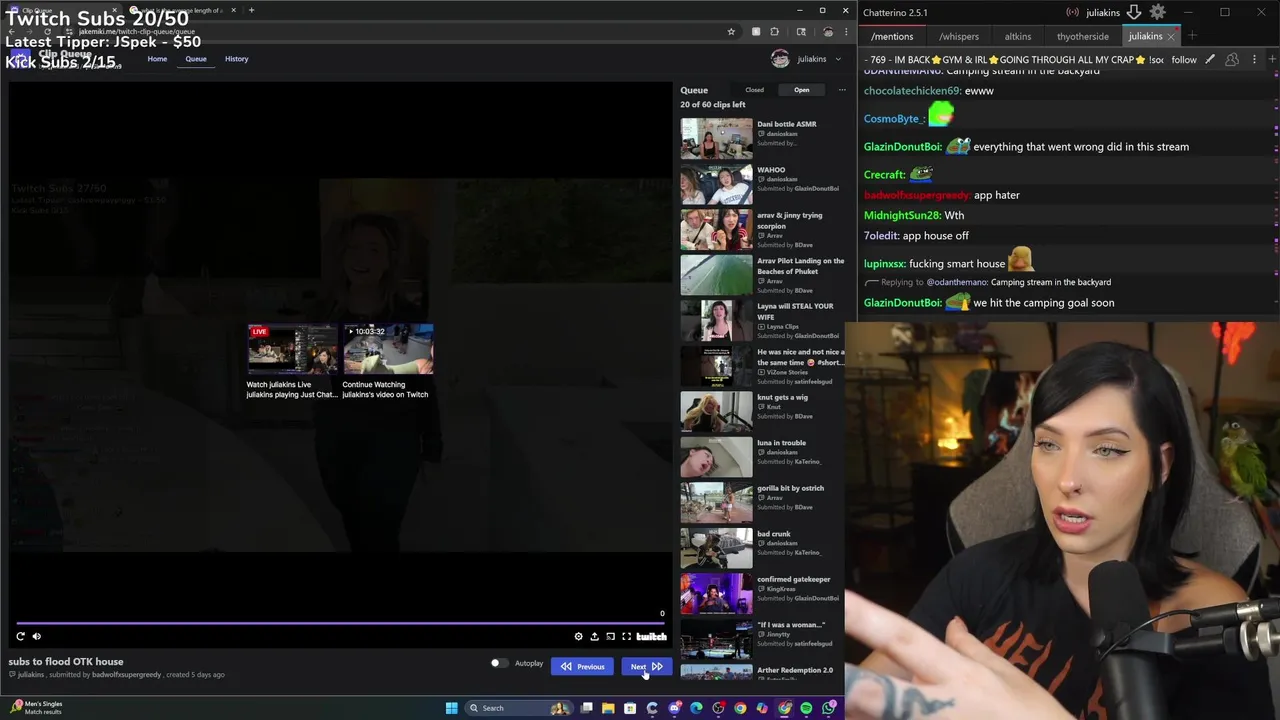Screen dimensions: 1280x720
Task: Open the Home page tab
Action: click(157, 59)
